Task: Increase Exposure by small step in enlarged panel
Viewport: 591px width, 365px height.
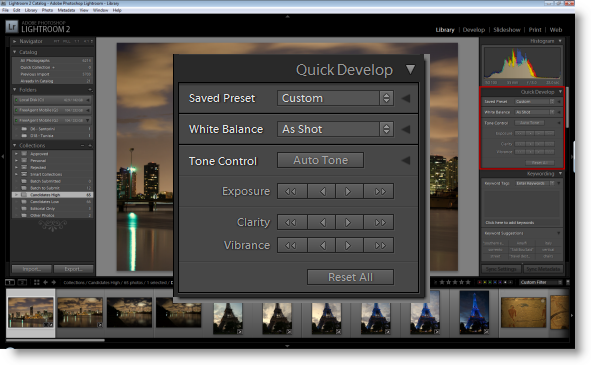Action: (349, 191)
